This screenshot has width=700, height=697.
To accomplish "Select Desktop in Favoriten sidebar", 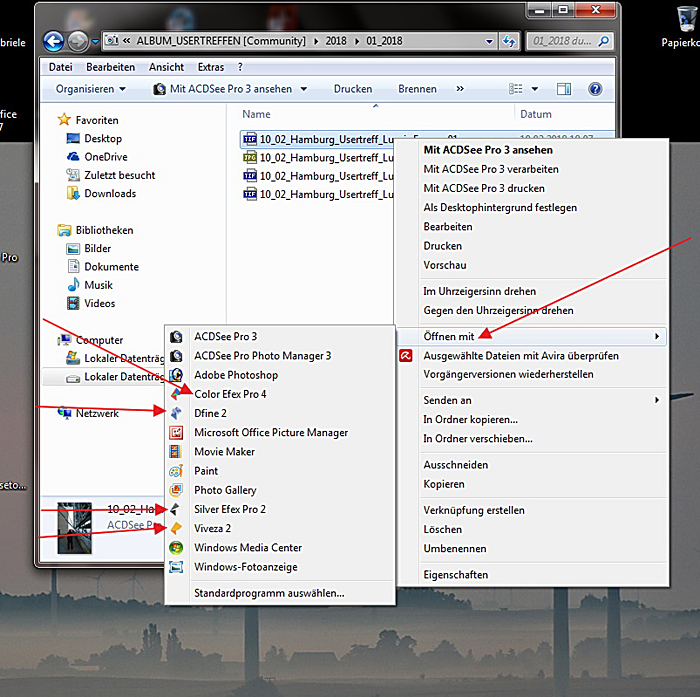I will click(103, 138).
